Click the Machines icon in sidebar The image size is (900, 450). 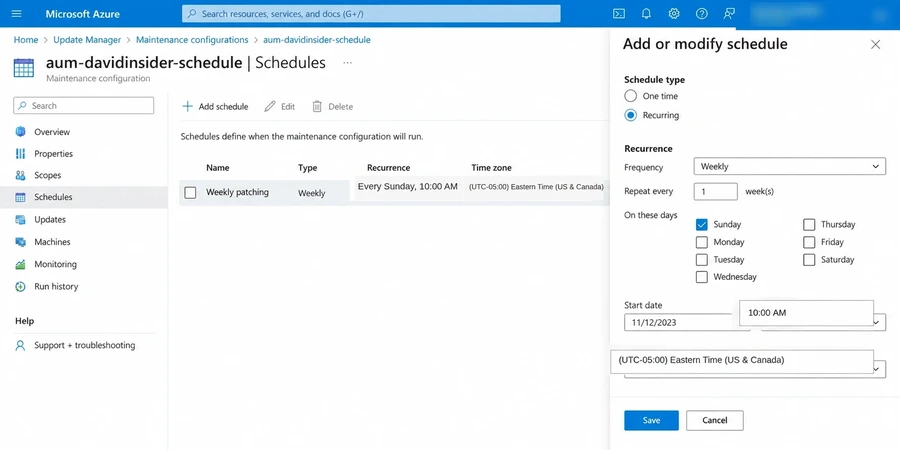coord(21,242)
